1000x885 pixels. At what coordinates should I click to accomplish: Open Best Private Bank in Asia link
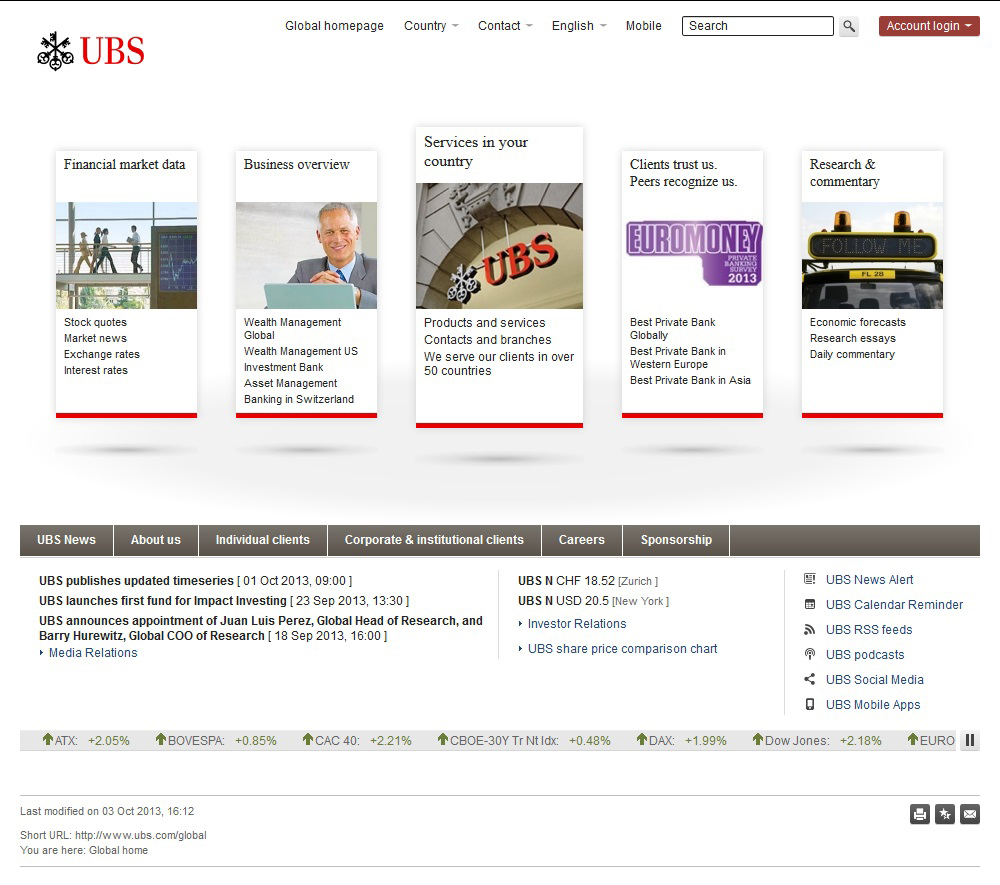point(690,380)
